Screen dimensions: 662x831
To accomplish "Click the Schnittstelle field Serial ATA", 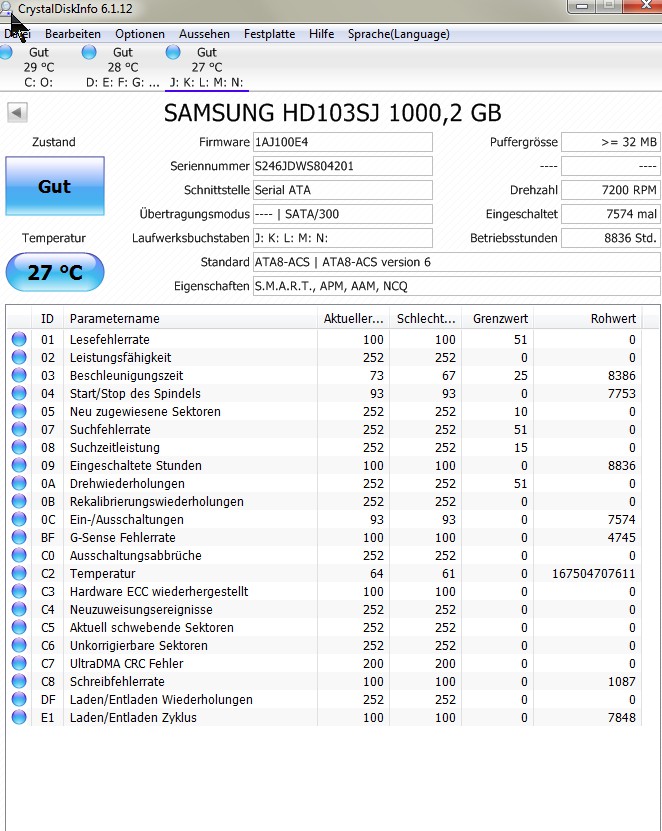I will click(342, 190).
